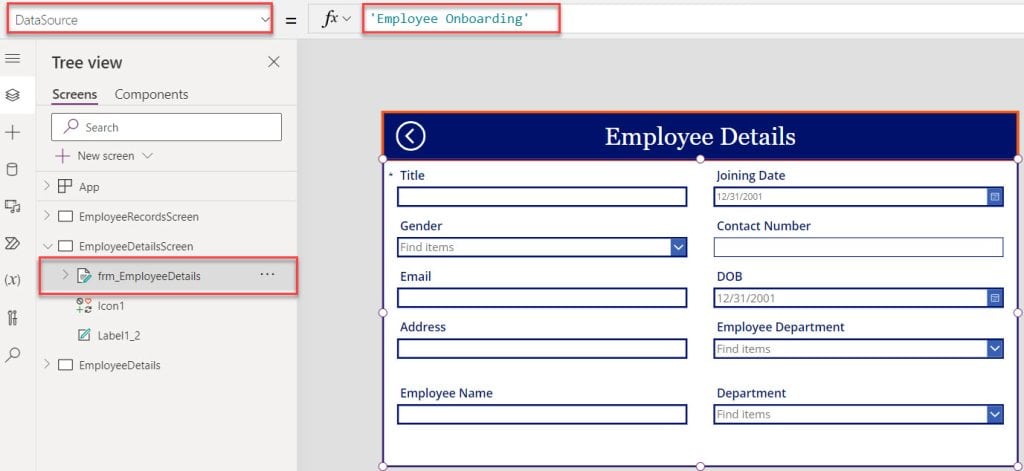Screen dimensions: 1024x471
Task: Select the Tree view layers icon
Action: (x=12, y=95)
